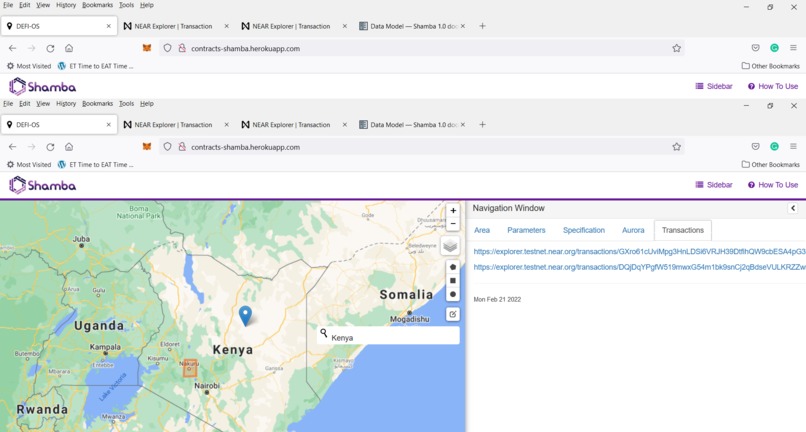Click How To Use in upper Shamba header
Screen dimensions: 806x432
click(x=773, y=86)
